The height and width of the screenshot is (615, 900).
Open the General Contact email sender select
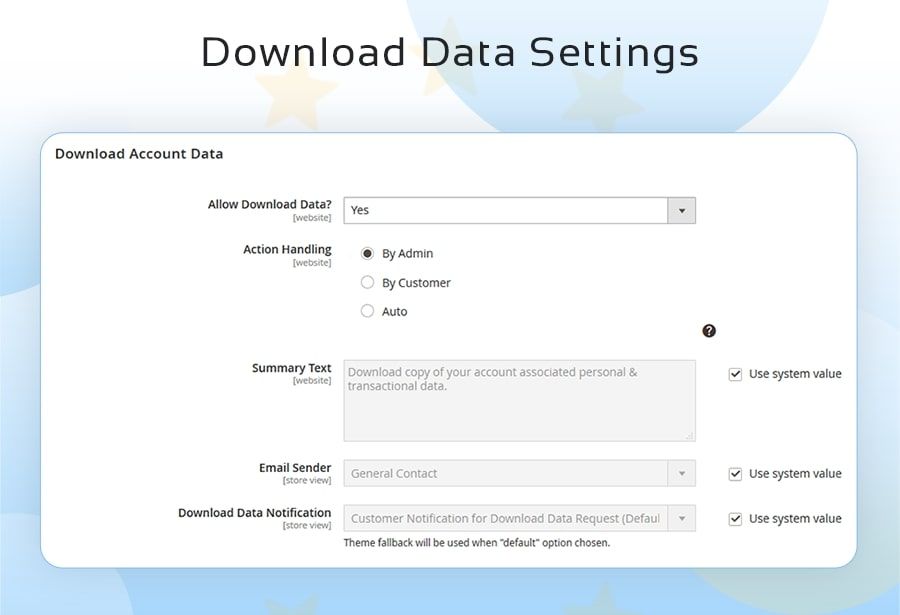[x=506, y=473]
